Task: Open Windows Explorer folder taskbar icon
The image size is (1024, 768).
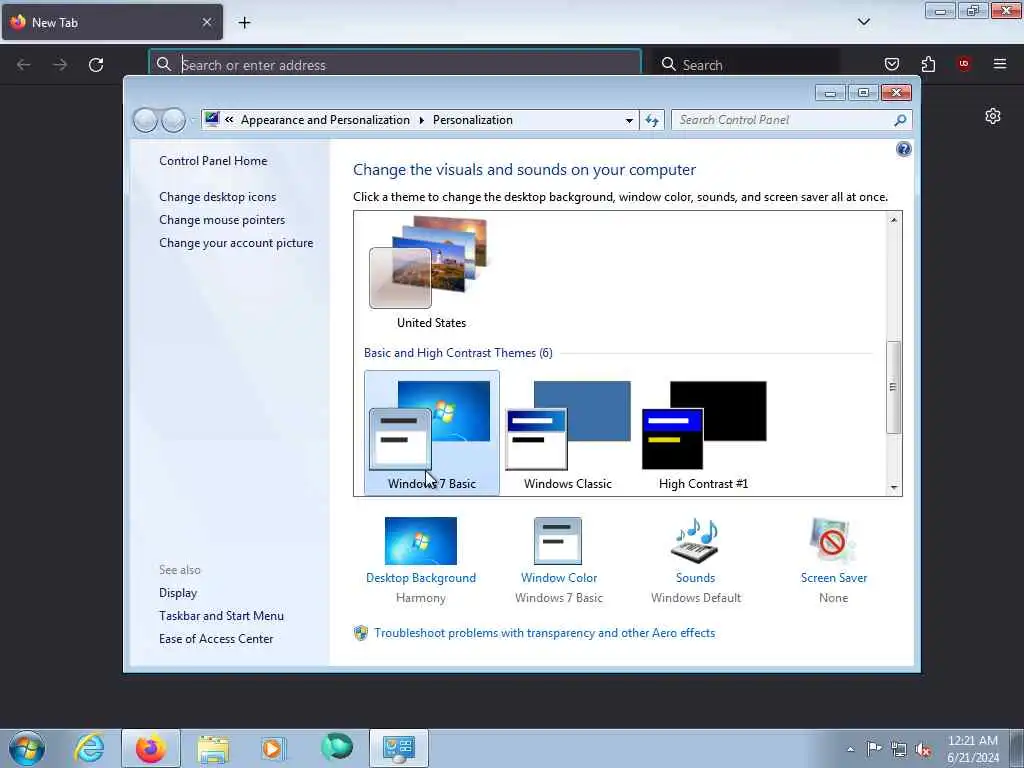Action: (x=213, y=749)
